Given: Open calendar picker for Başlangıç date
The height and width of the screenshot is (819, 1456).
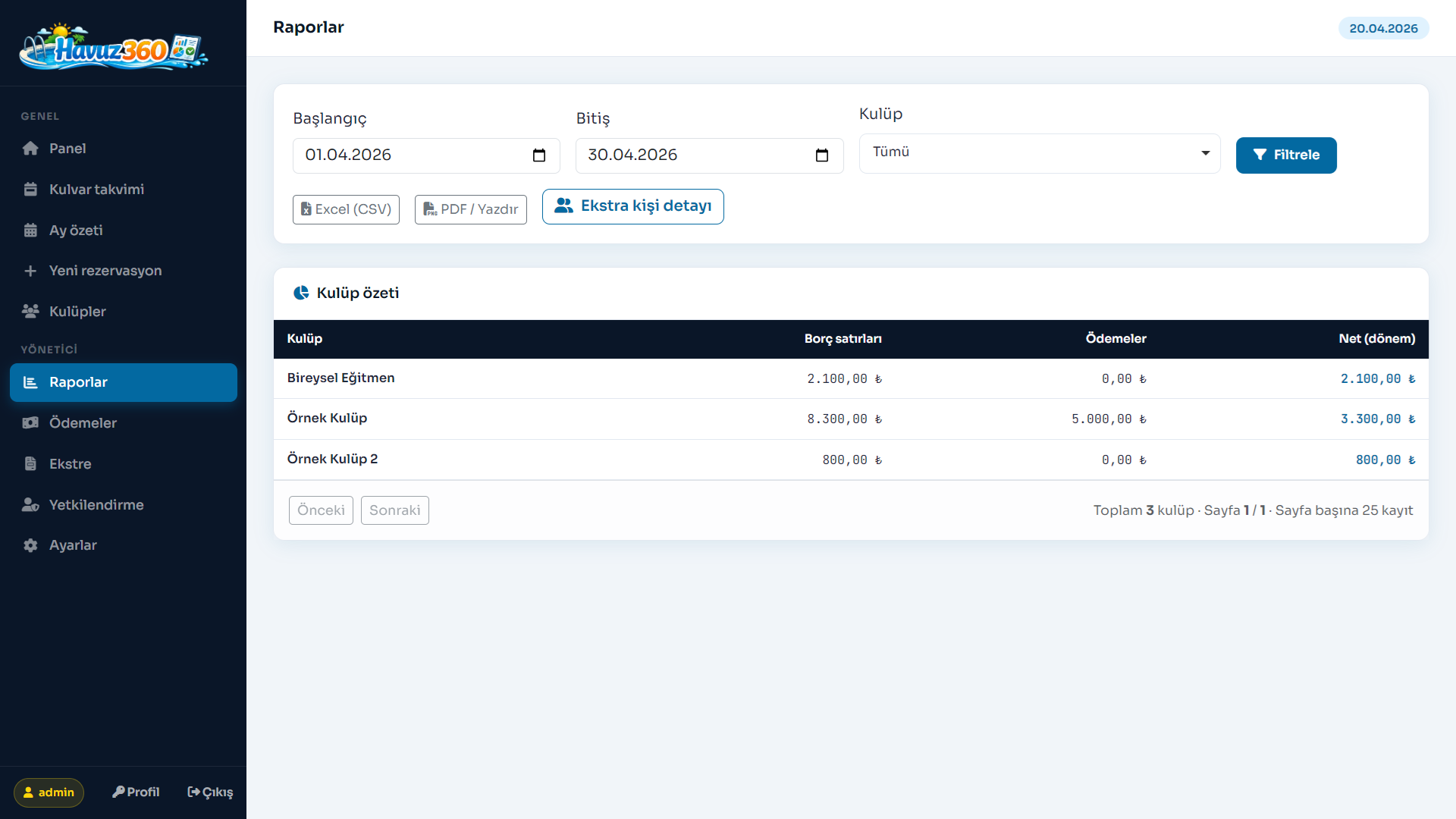Looking at the screenshot, I should pyautogui.click(x=539, y=155).
